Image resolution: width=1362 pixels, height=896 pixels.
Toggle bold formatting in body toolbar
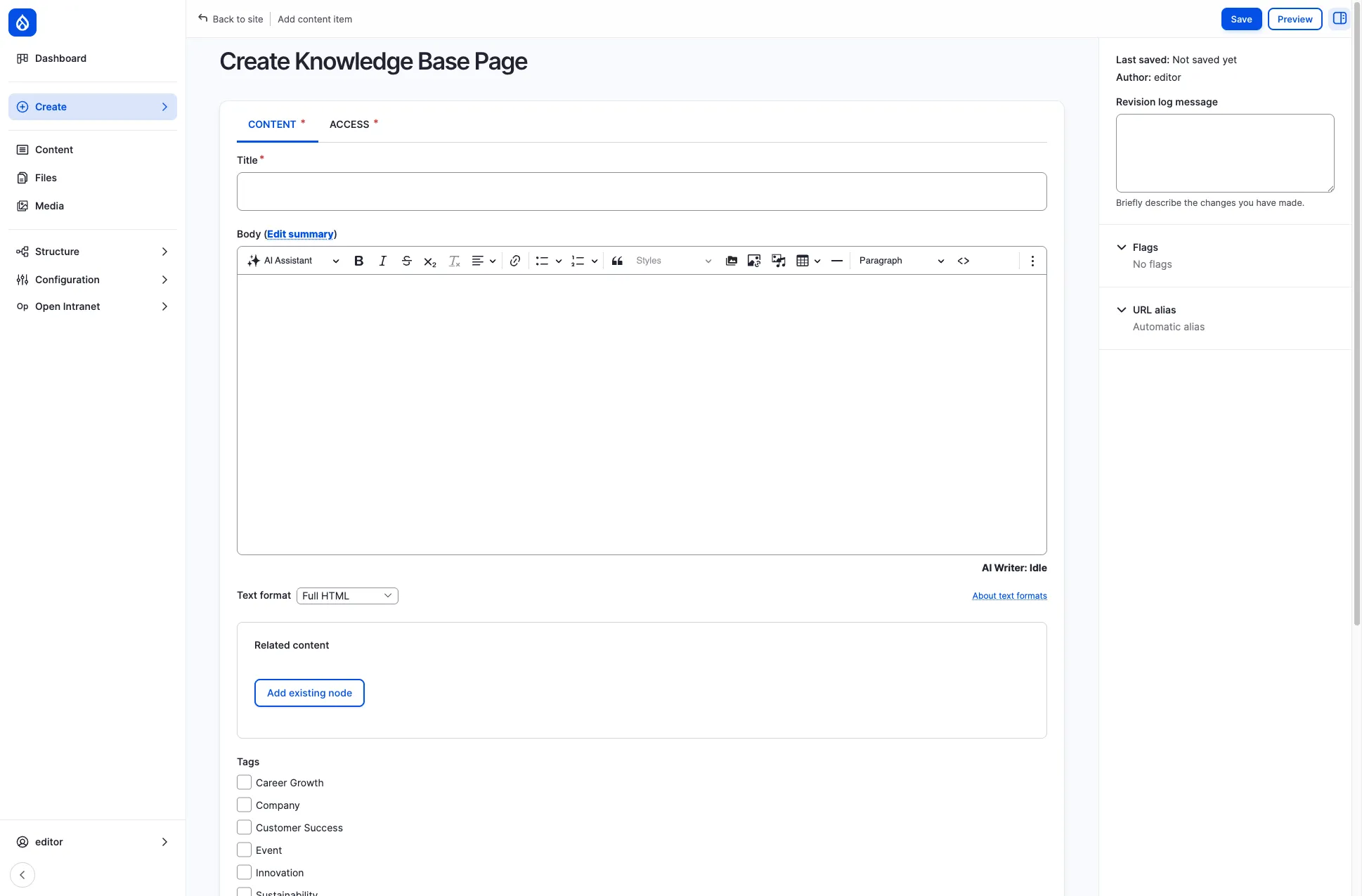[x=358, y=261]
